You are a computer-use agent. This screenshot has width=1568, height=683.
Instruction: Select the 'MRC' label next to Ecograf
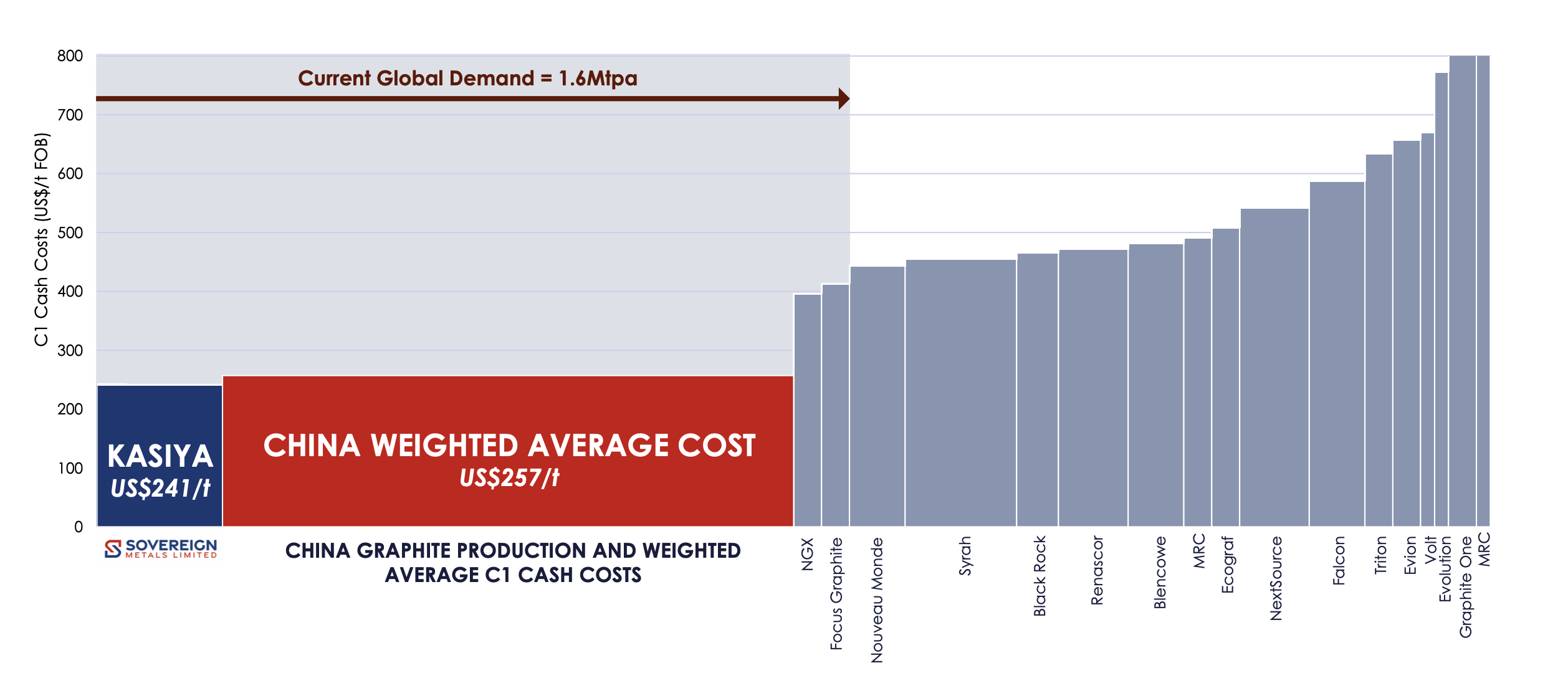(1199, 551)
